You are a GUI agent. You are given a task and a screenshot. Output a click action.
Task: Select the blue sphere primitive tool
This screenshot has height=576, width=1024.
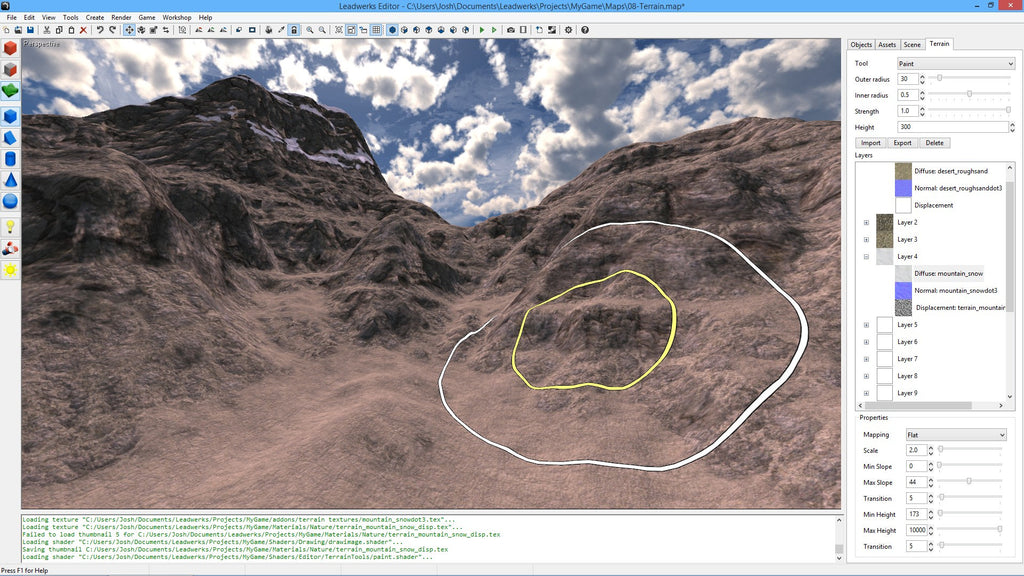pos(10,202)
